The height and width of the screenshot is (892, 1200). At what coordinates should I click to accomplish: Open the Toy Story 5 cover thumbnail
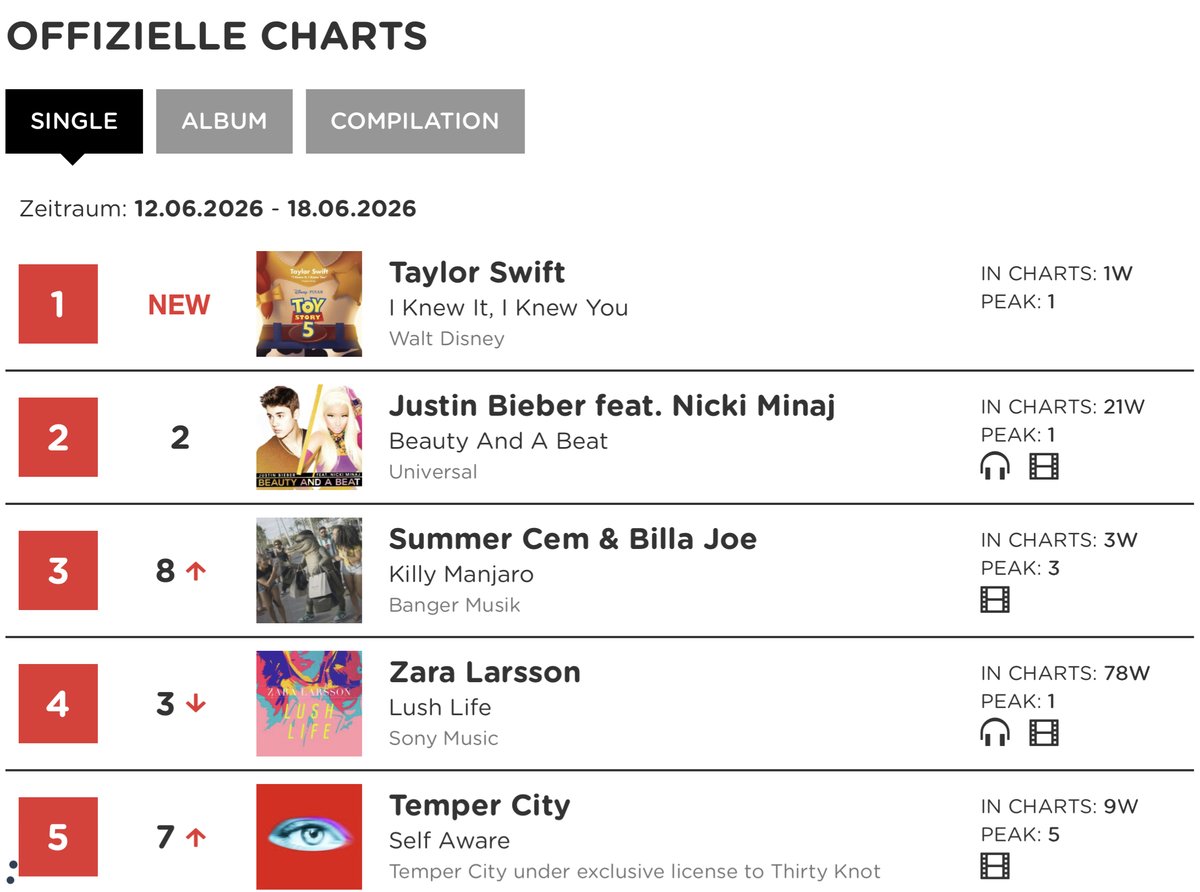309,304
